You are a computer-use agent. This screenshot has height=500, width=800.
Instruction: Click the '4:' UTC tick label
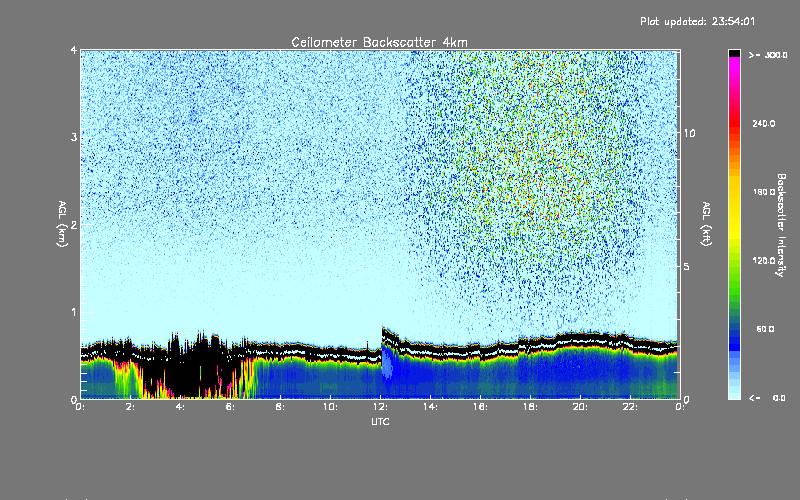(x=181, y=407)
